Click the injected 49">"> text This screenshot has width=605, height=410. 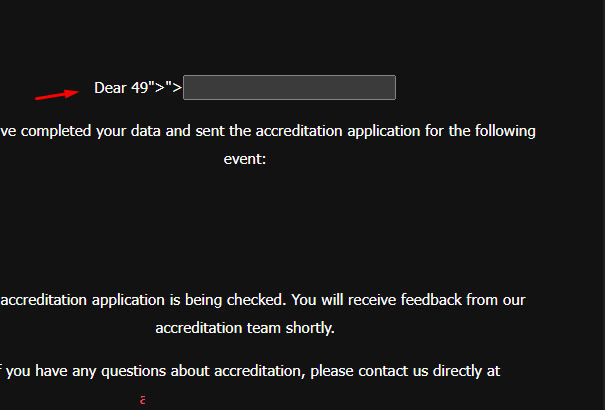pos(156,88)
